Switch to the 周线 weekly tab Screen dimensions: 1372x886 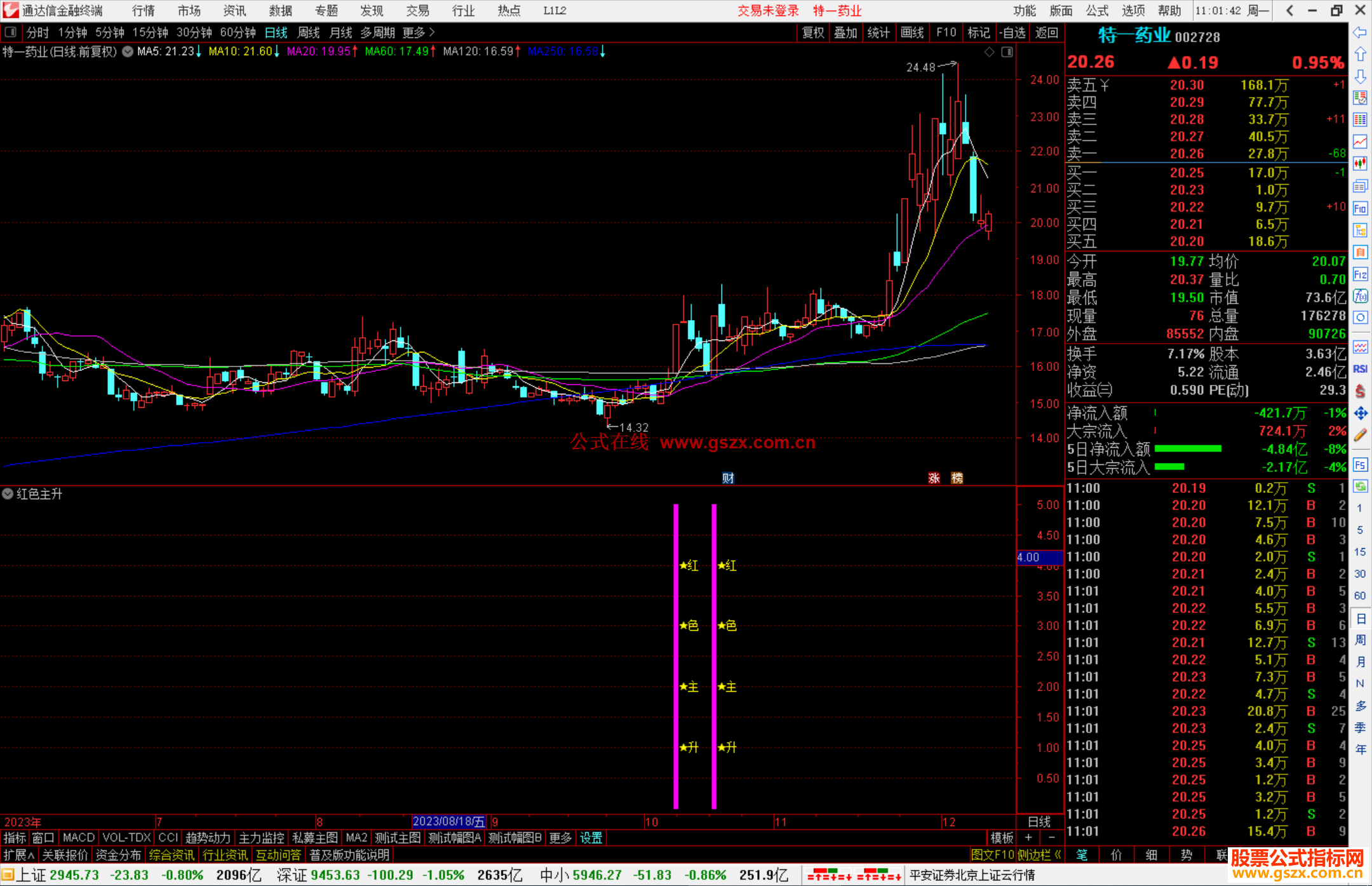click(309, 32)
